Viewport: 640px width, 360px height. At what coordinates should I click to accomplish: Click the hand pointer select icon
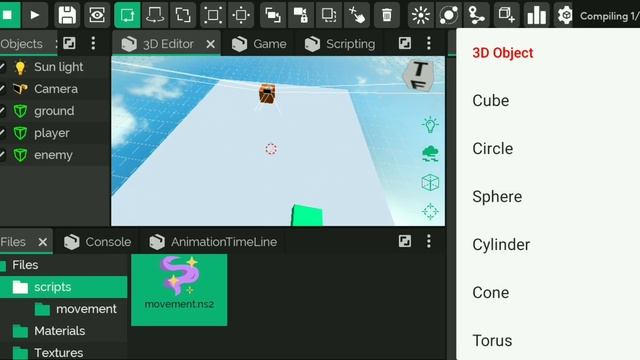pos(357,15)
